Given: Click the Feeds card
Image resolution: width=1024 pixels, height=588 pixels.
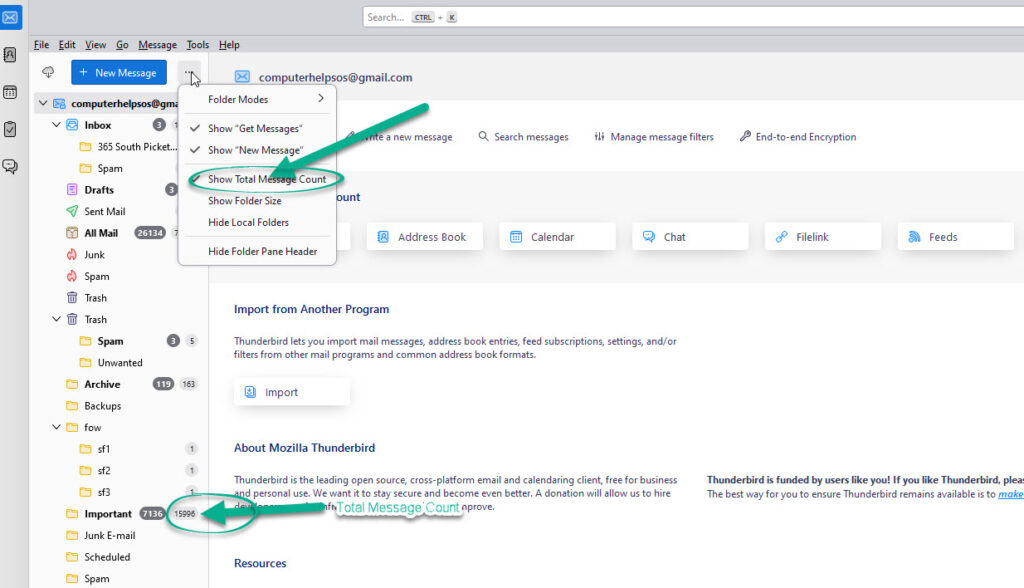Looking at the screenshot, I should (x=955, y=237).
